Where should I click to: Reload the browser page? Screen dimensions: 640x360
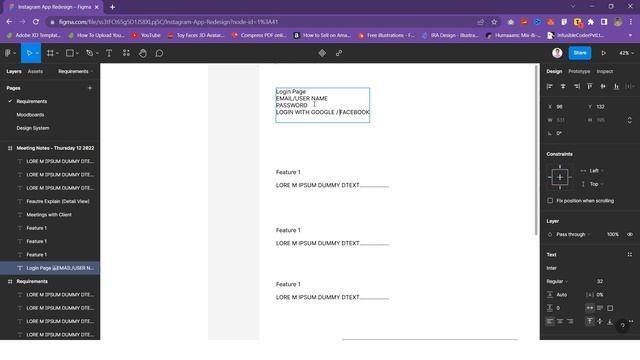[36, 22]
